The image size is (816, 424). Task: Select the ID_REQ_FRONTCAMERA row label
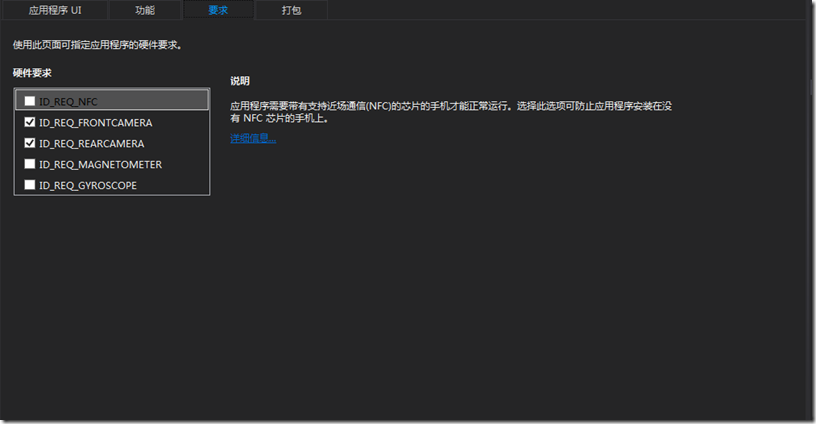(96, 123)
